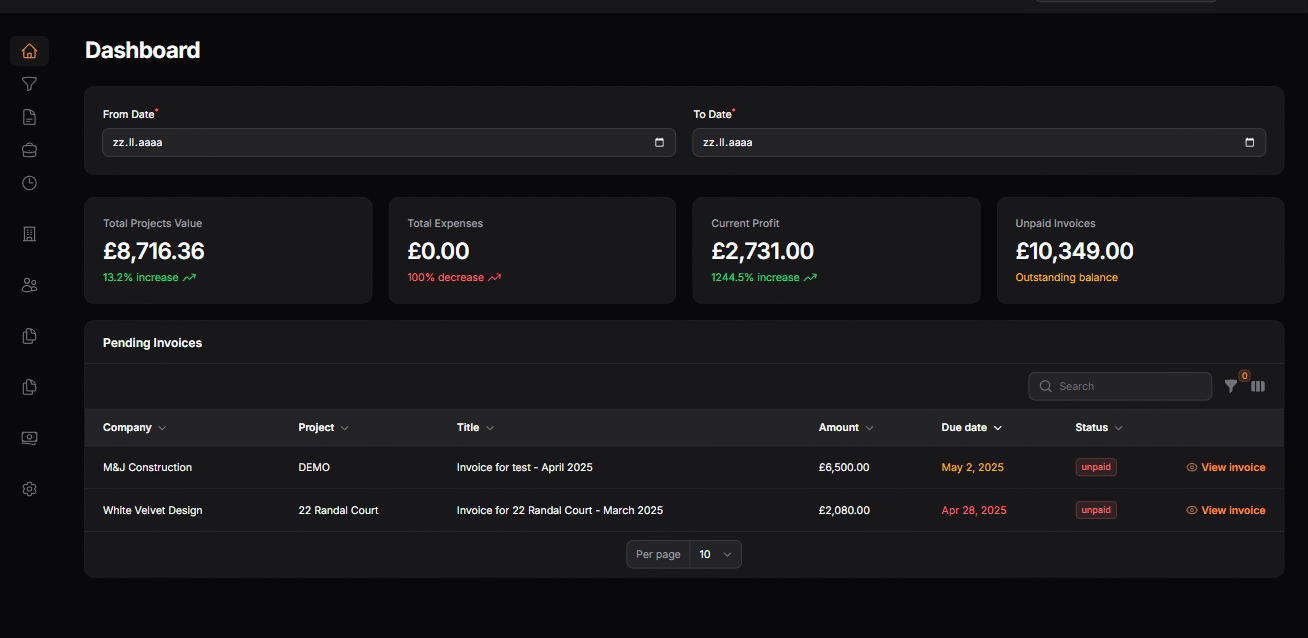Image resolution: width=1308 pixels, height=638 pixels.
Task: Select the briefcase icon in sidebar
Action: [29, 150]
